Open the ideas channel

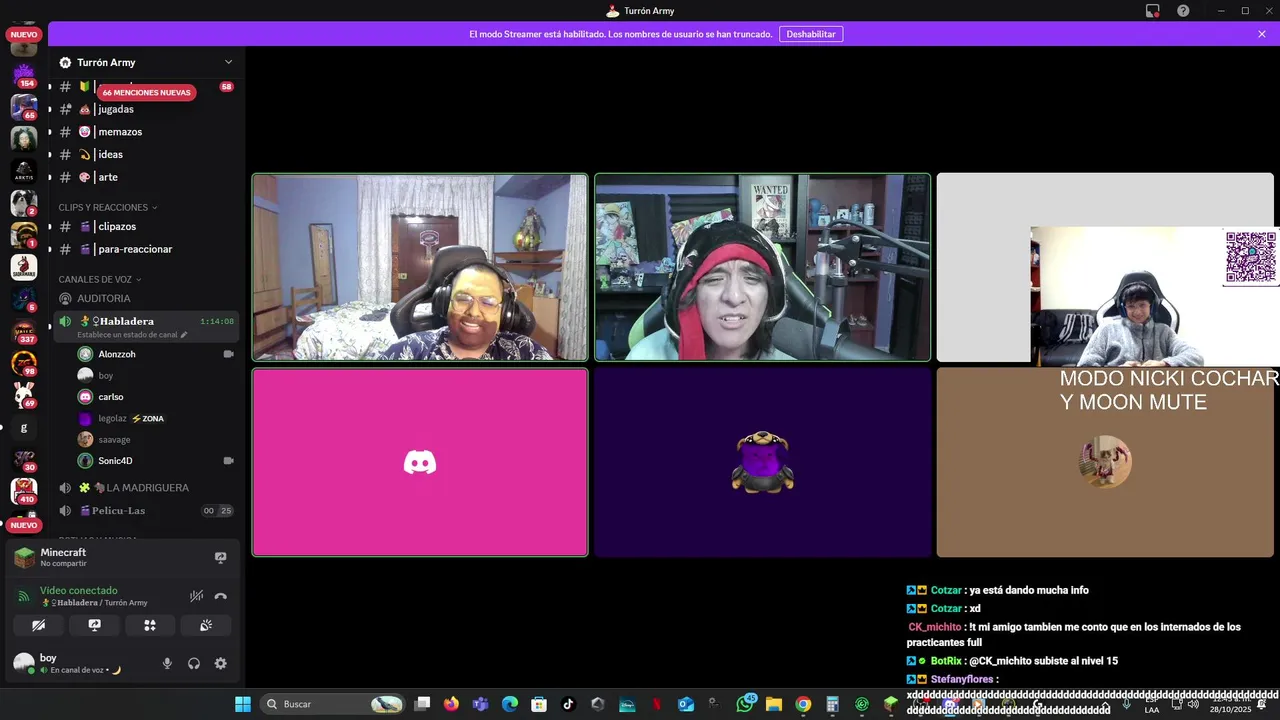click(x=146, y=154)
